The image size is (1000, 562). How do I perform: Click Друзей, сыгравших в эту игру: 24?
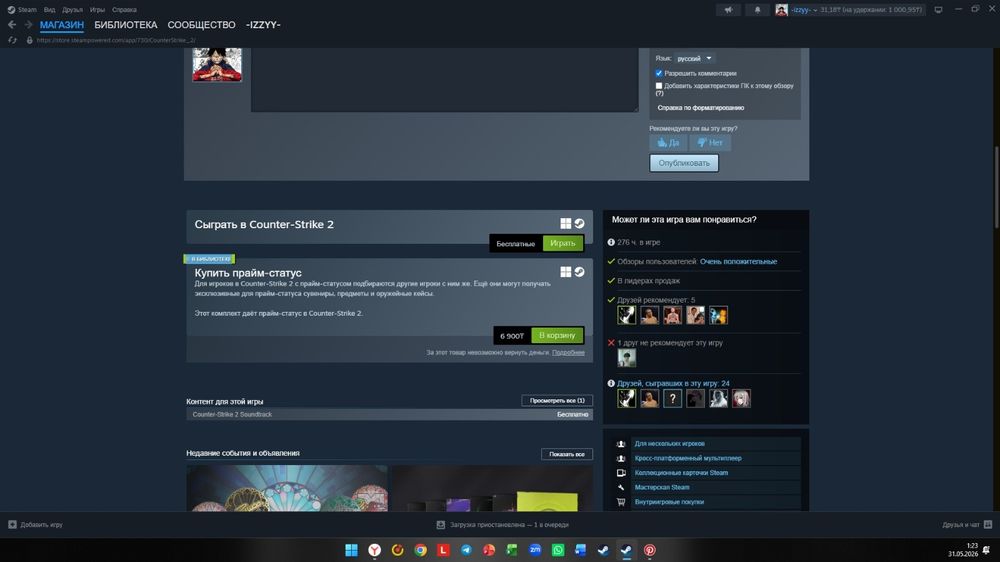click(x=673, y=383)
